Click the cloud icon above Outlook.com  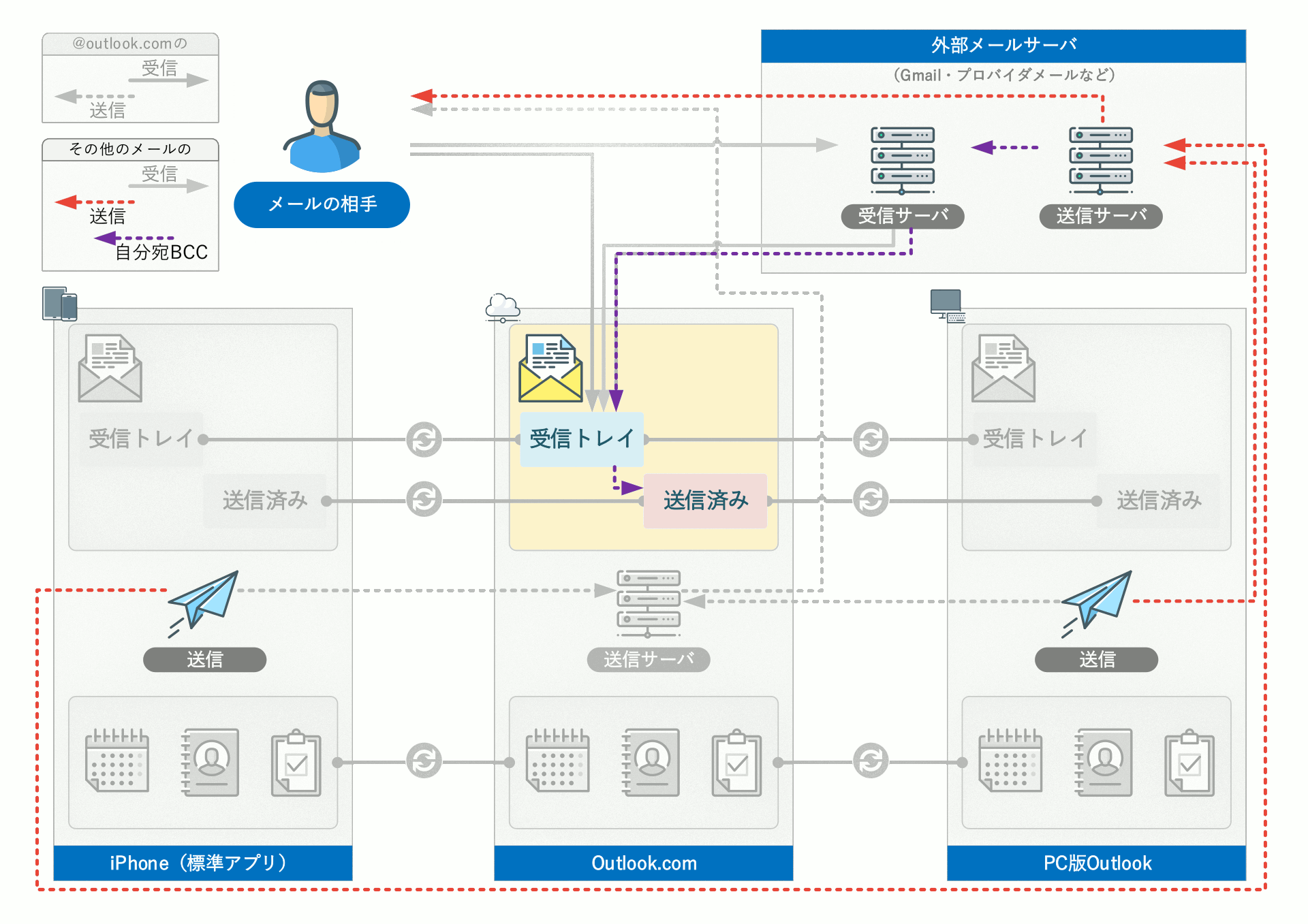503,308
